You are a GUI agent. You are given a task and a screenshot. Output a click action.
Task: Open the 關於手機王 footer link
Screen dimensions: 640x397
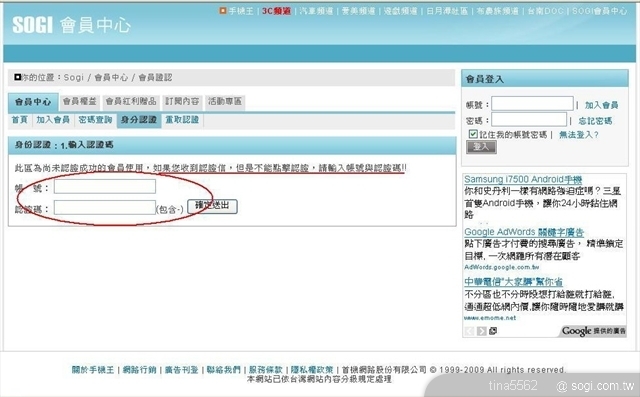click(x=93, y=370)
